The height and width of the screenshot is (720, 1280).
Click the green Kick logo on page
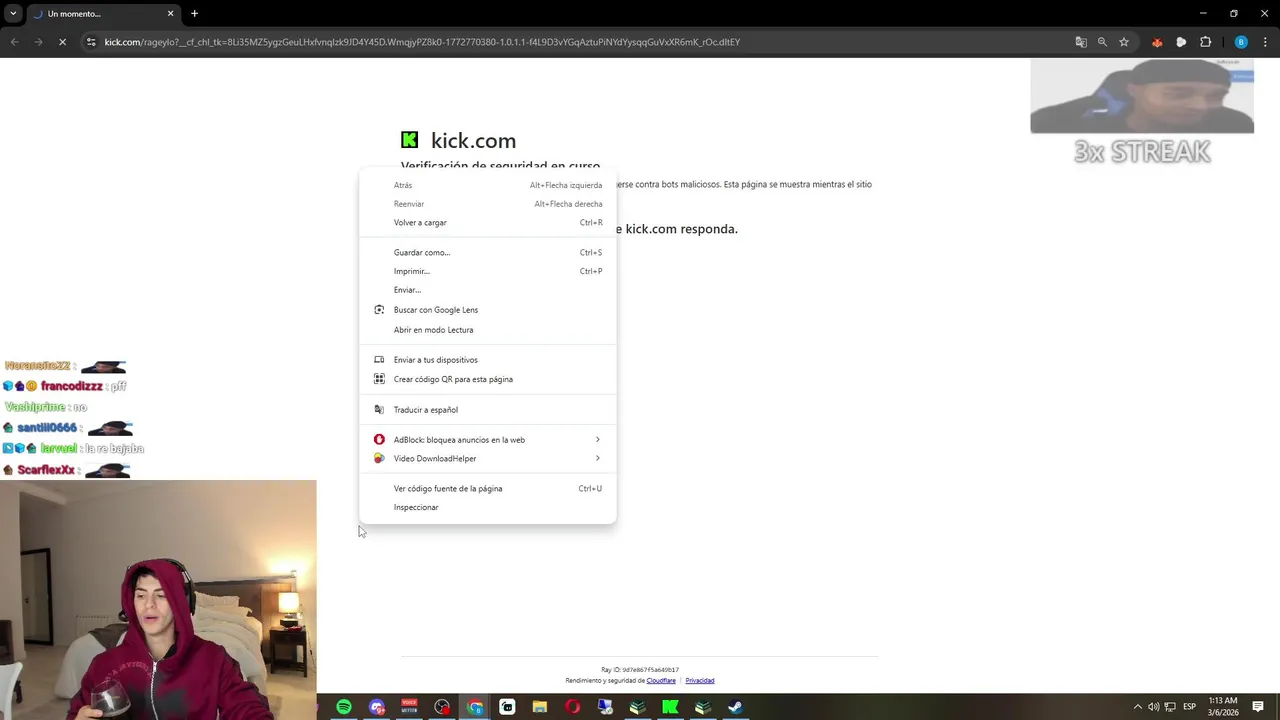coord(410,140)
